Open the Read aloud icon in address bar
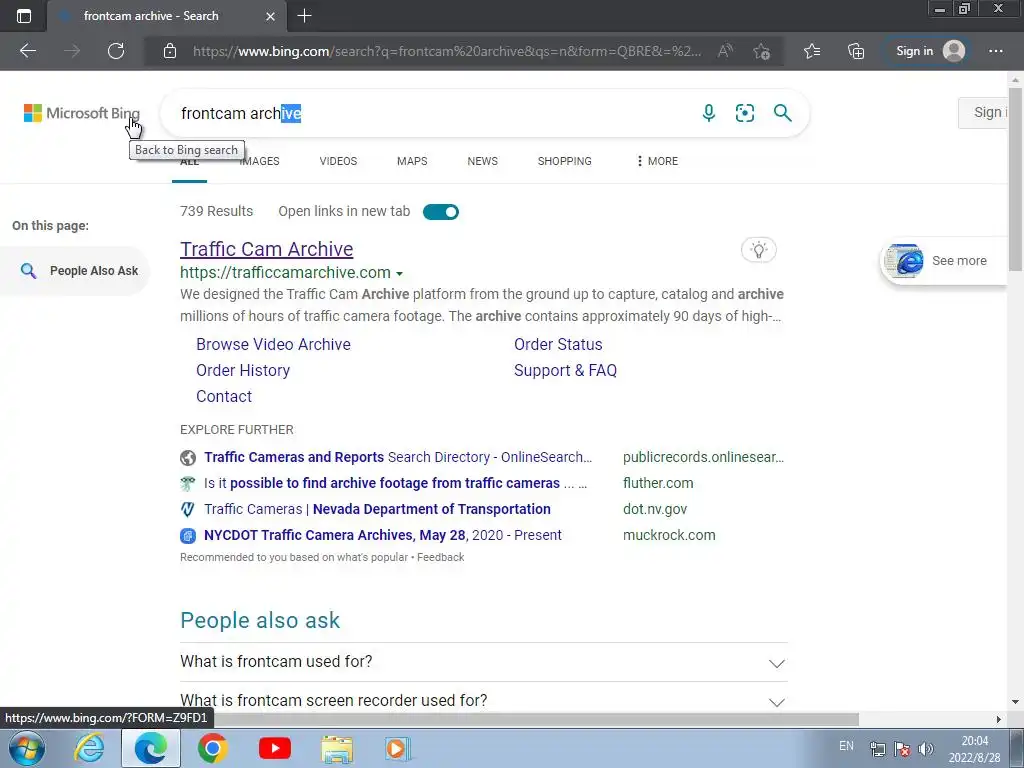 coord(725,51)
